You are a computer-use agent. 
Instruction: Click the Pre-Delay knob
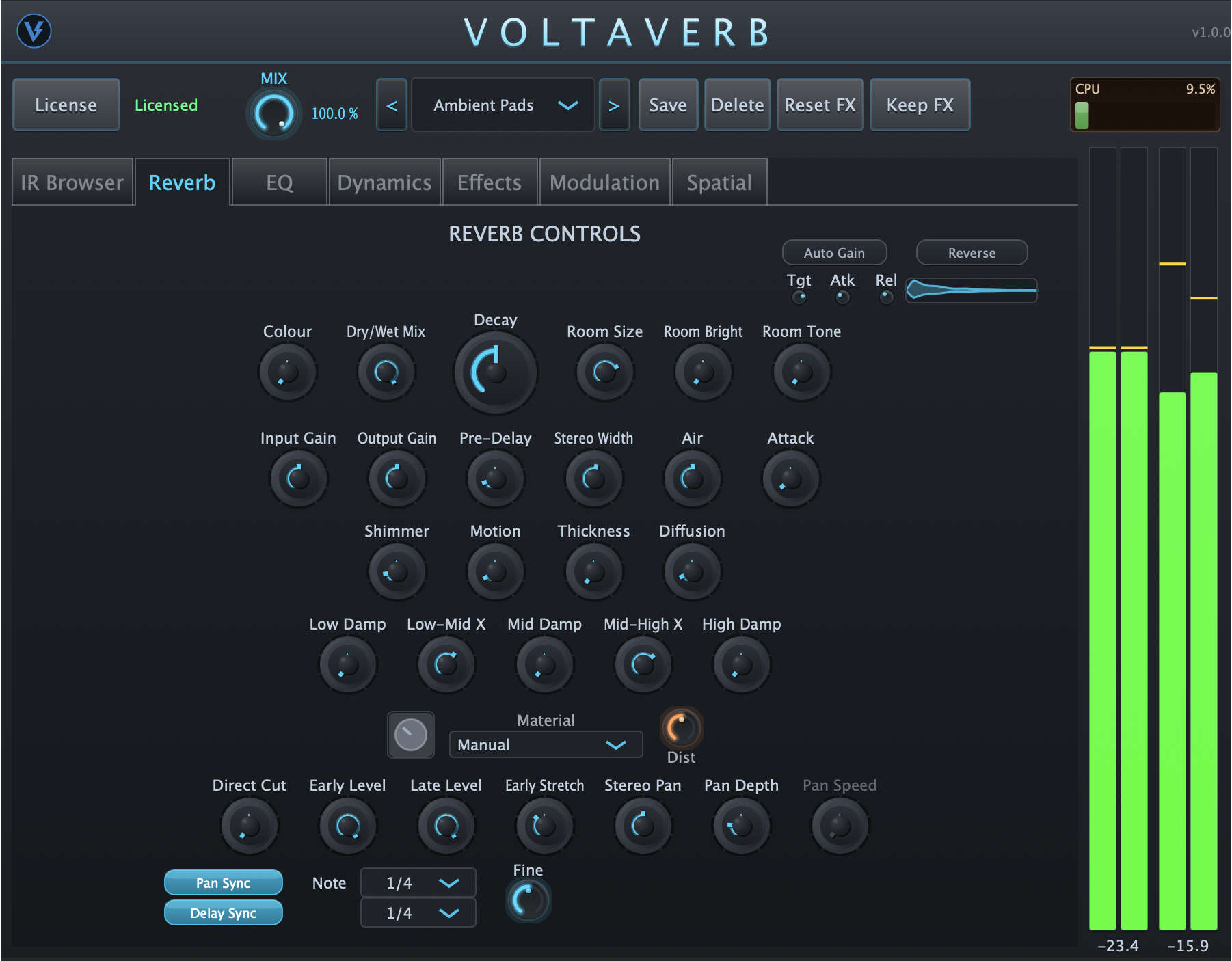496,478
